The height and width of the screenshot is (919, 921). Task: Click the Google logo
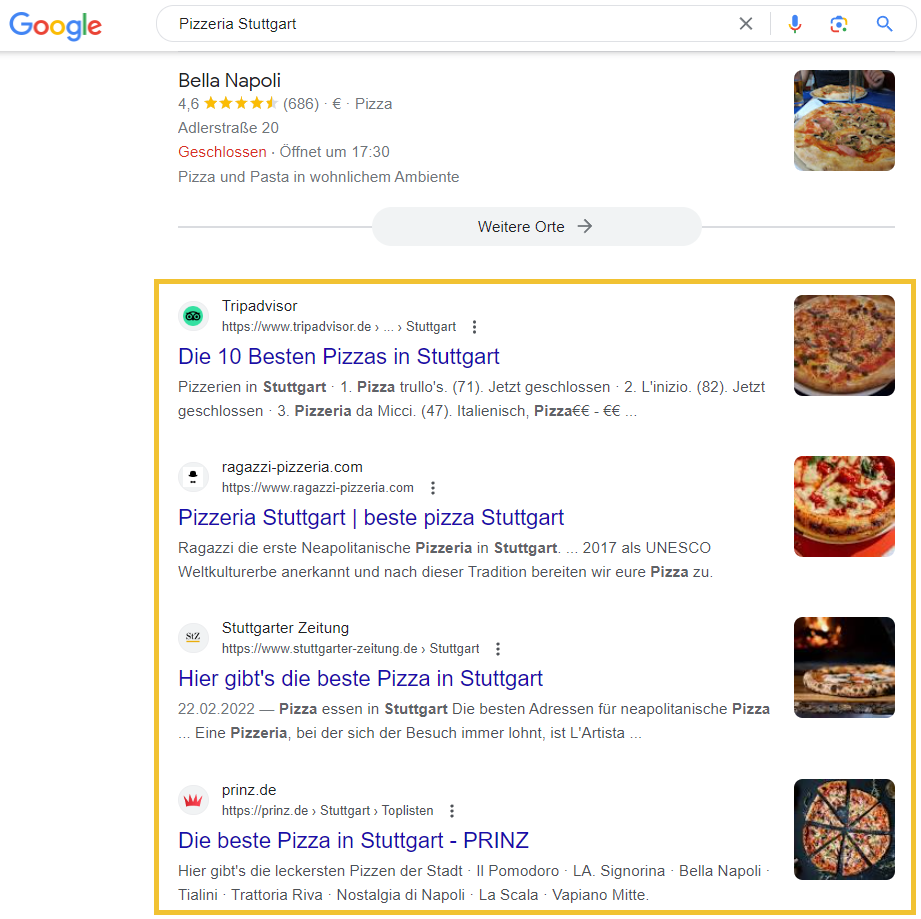tap(56, 25)
